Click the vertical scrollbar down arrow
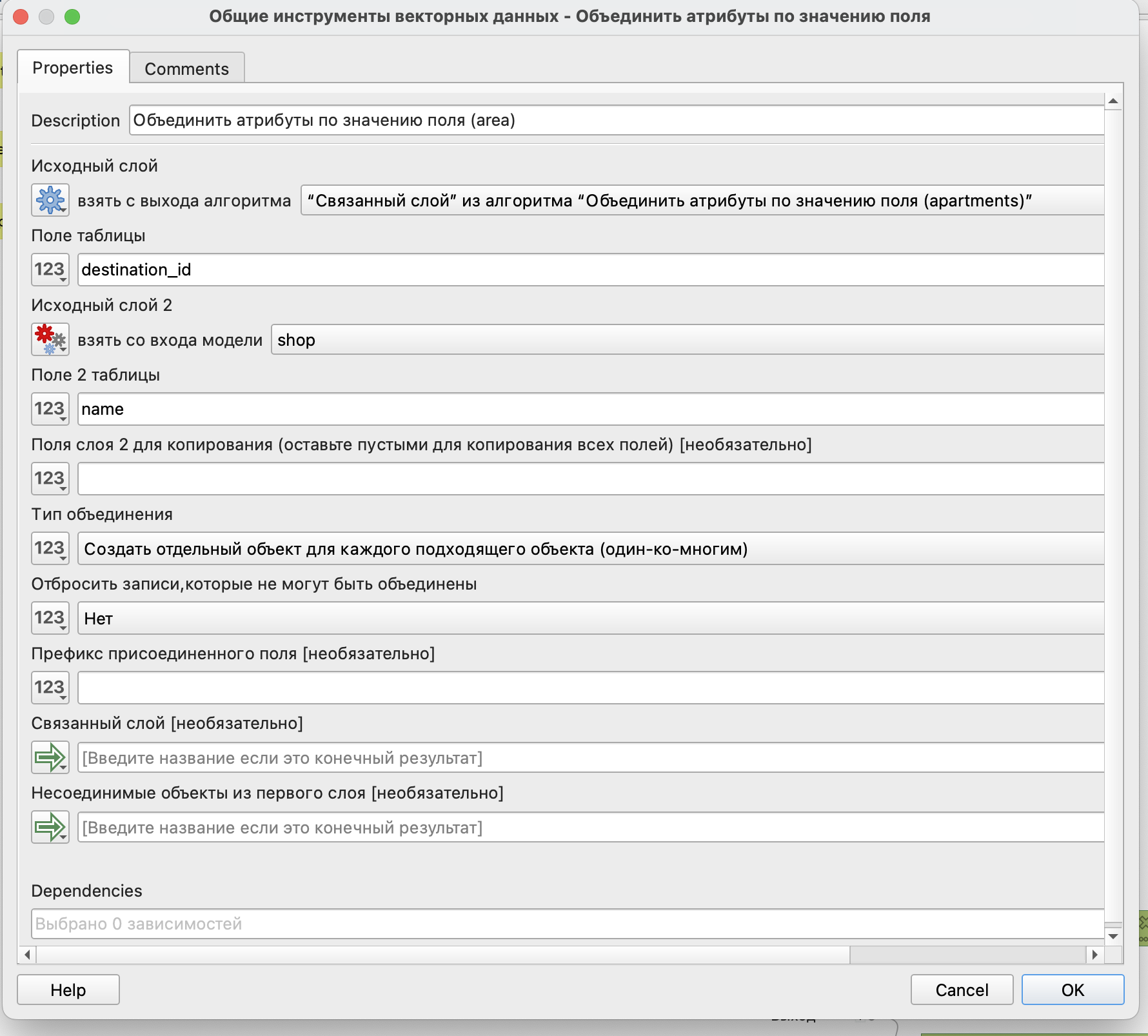The height and width of the screenshot is (1036, 1148). 1113,936
